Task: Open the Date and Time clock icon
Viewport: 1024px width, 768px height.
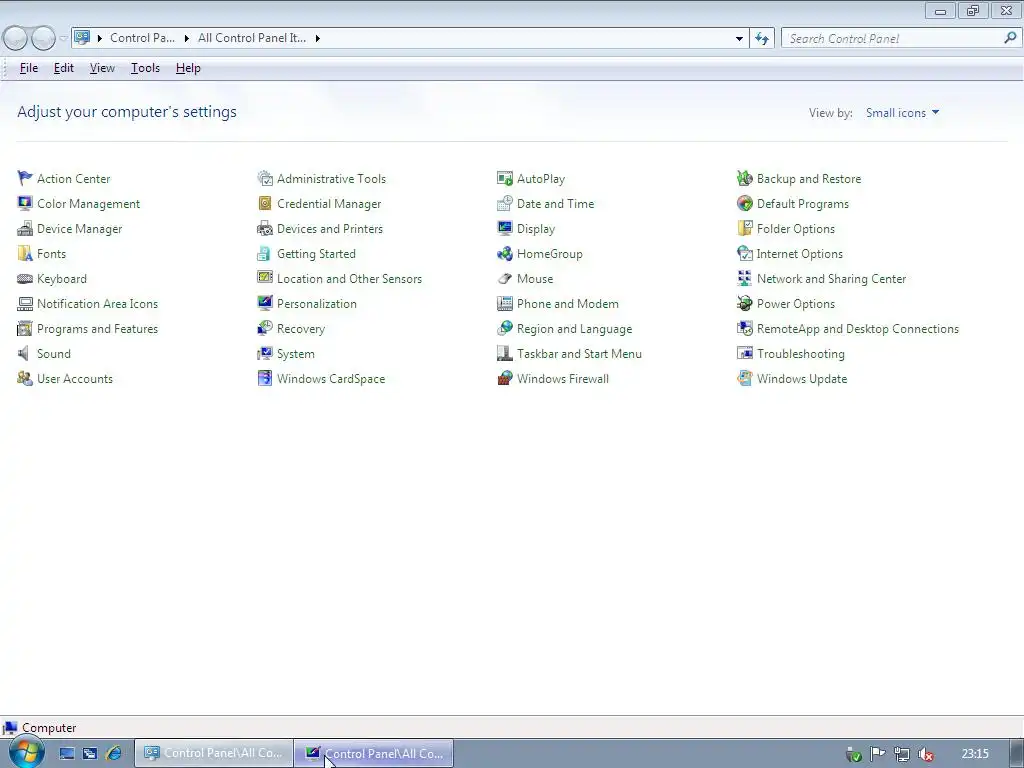Action: click(505, 203)
